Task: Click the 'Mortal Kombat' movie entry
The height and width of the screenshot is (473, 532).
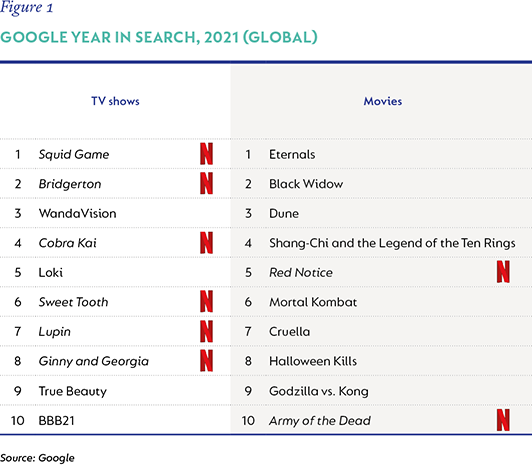Action: pos(313,302)
